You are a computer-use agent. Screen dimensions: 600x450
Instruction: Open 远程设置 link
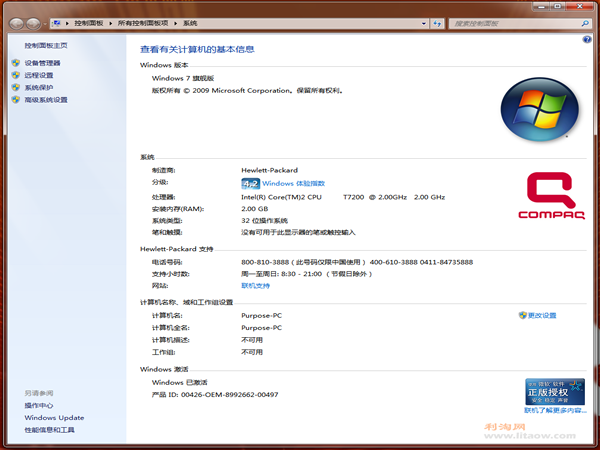tap(39, 75)
